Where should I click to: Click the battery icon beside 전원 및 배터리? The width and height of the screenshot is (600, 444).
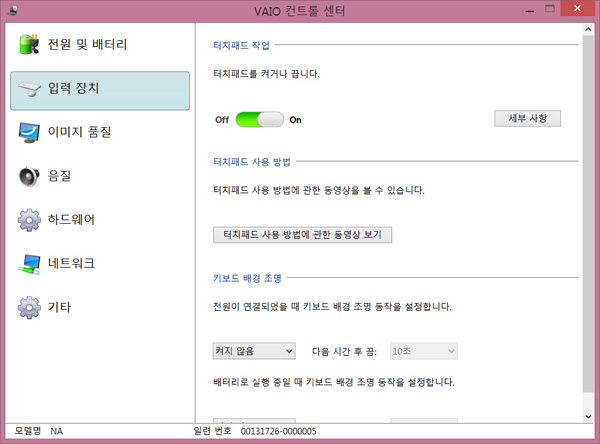coord(29,44)
